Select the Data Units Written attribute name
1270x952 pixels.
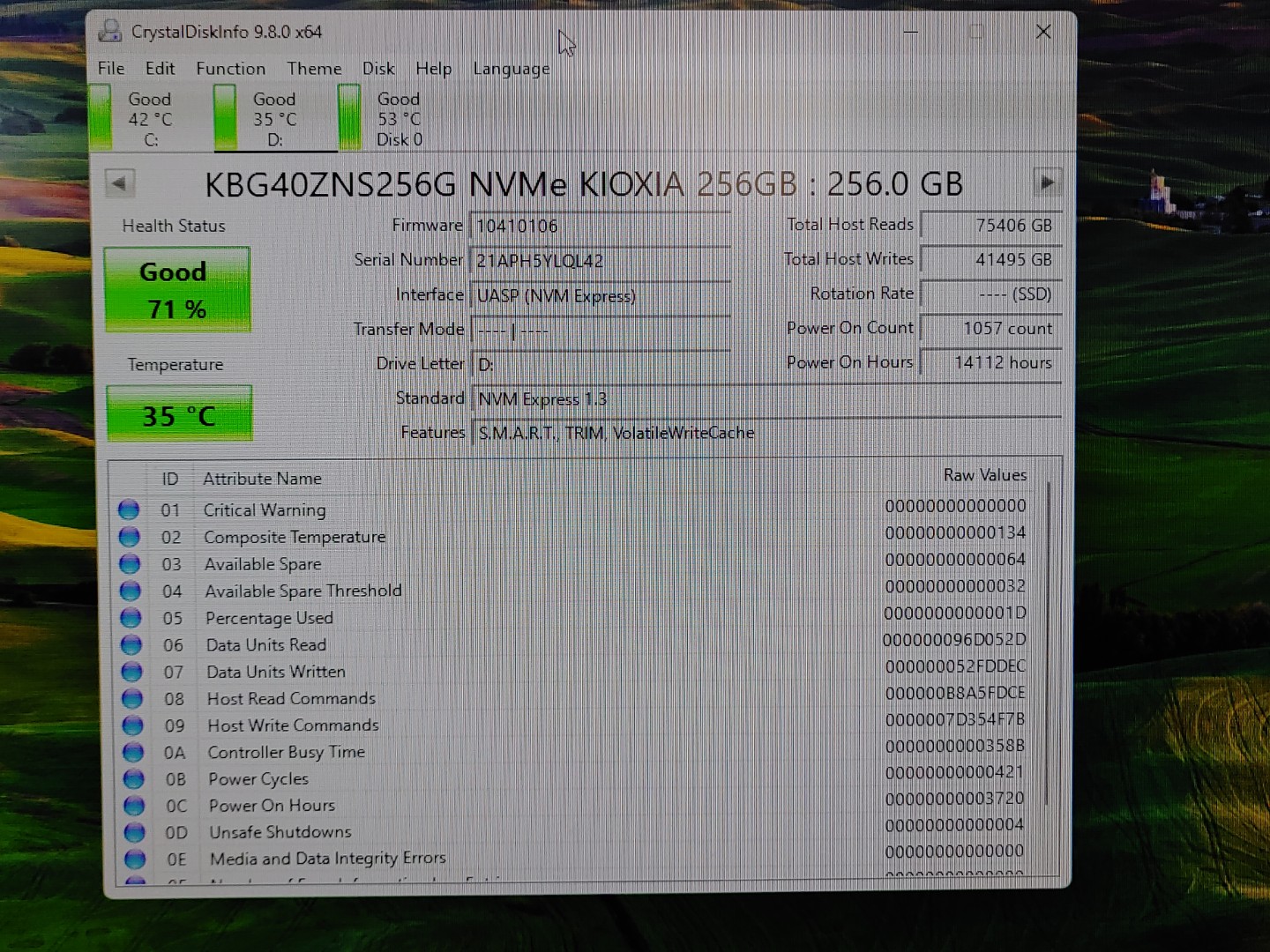pyautogui.click(x=276, y=672)
